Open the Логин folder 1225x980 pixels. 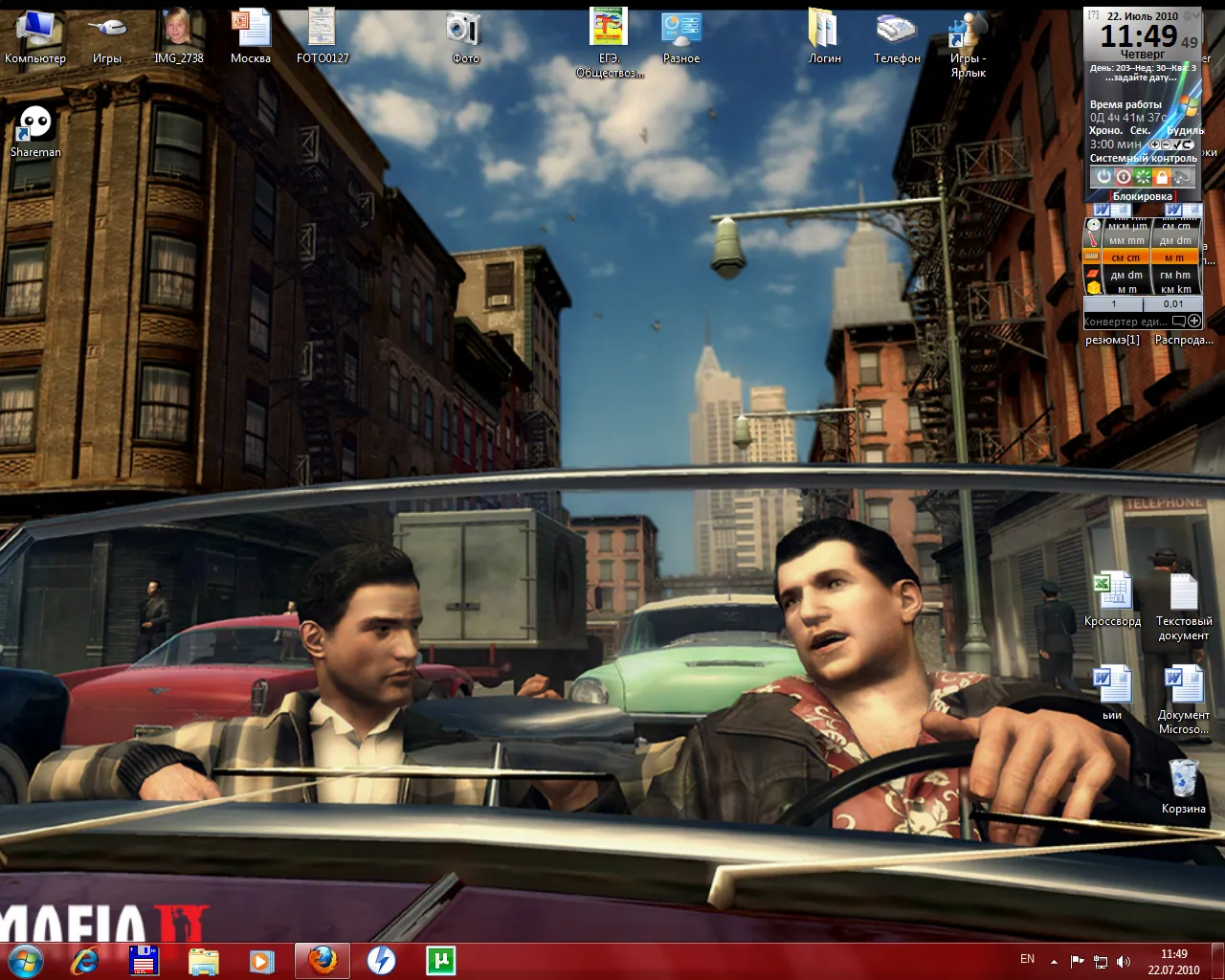(824, 36)
